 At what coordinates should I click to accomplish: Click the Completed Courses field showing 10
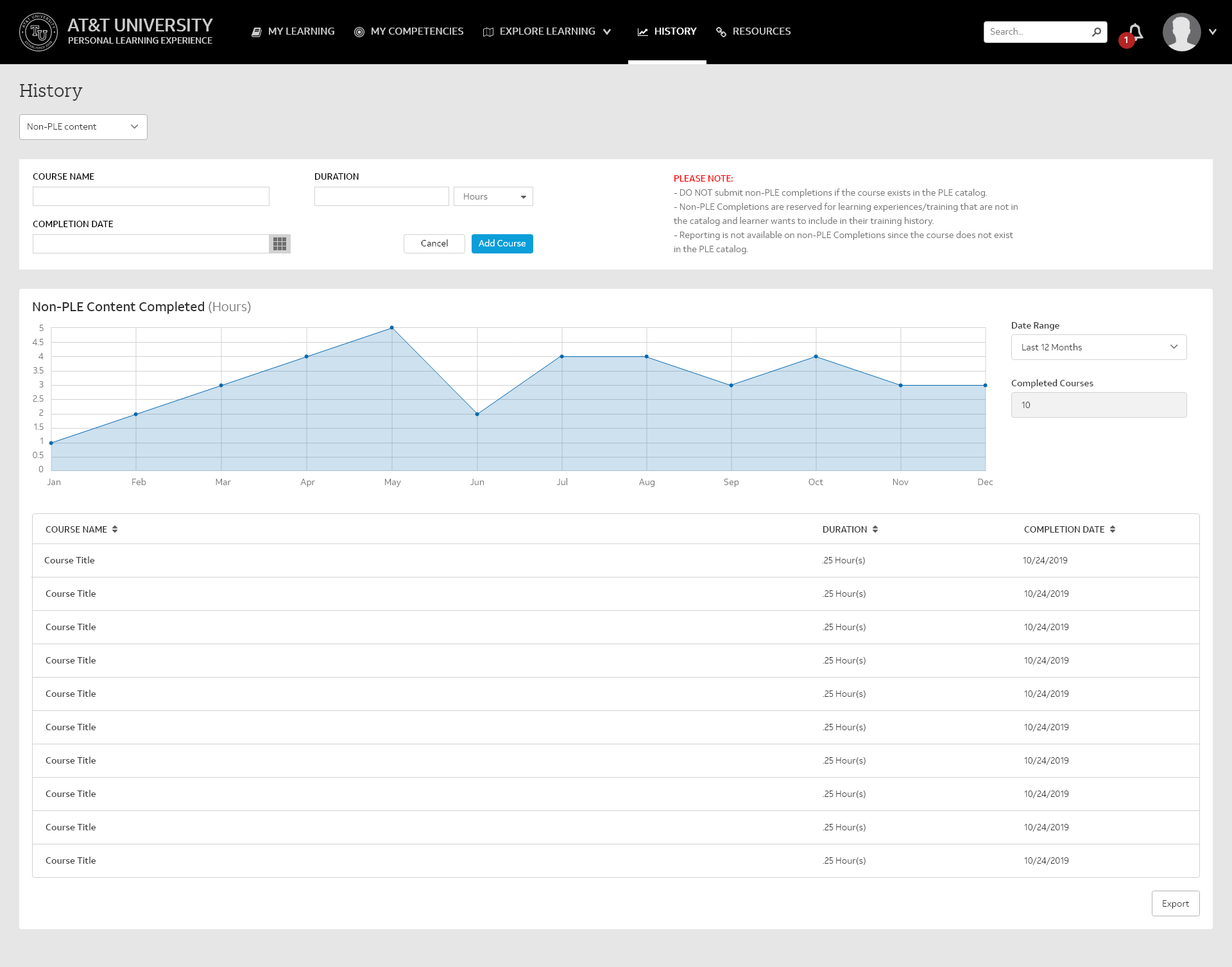coord(1099,405)
